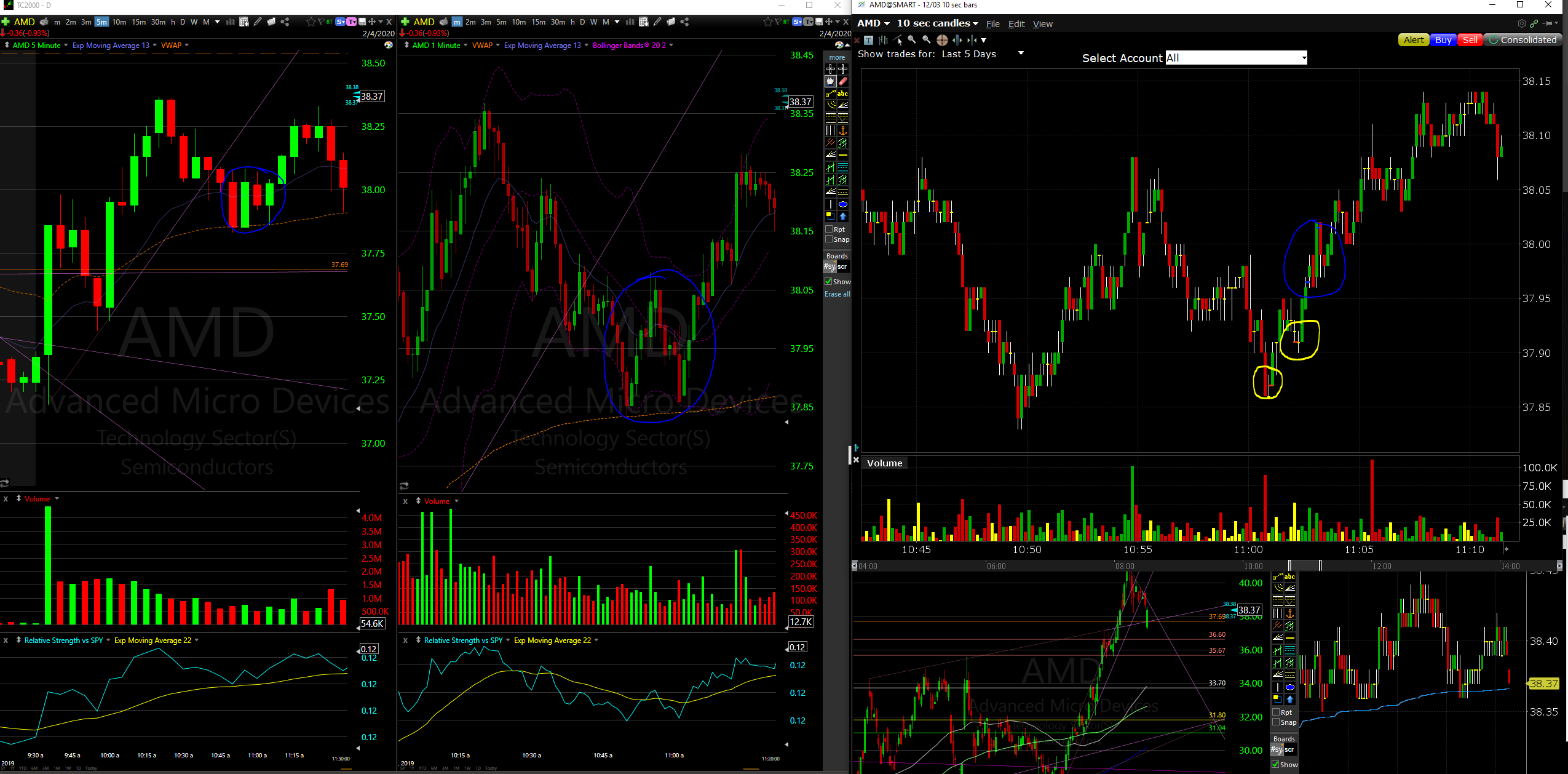Click the 'T' text tool in the TWS chart toolbar

click(x=868, y=40)
